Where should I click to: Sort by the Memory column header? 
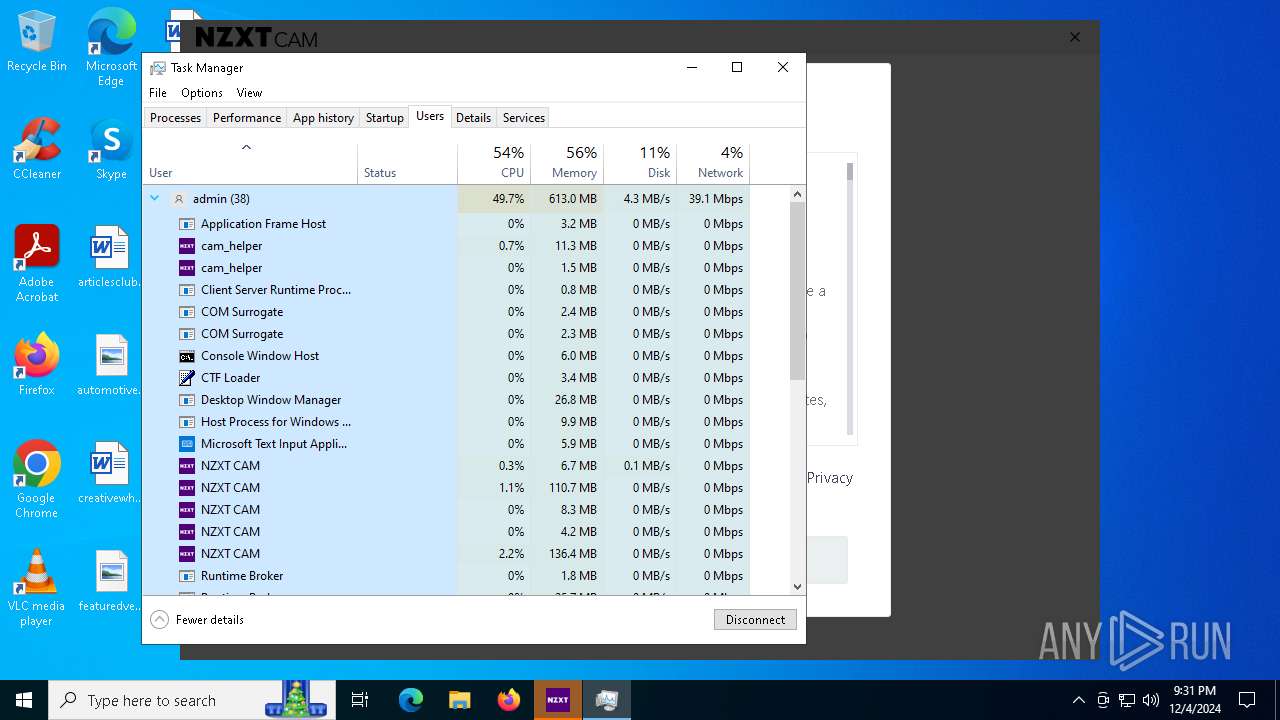coord(567,163)
